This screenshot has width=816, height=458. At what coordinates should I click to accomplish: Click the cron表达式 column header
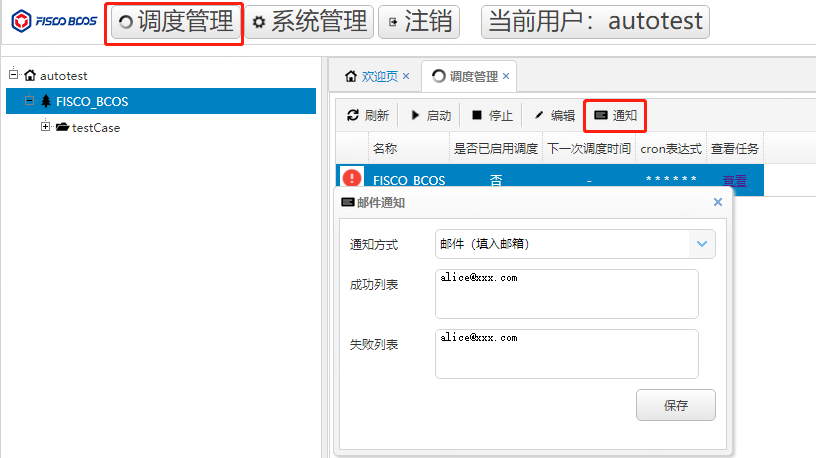click(x=671, y=149)
